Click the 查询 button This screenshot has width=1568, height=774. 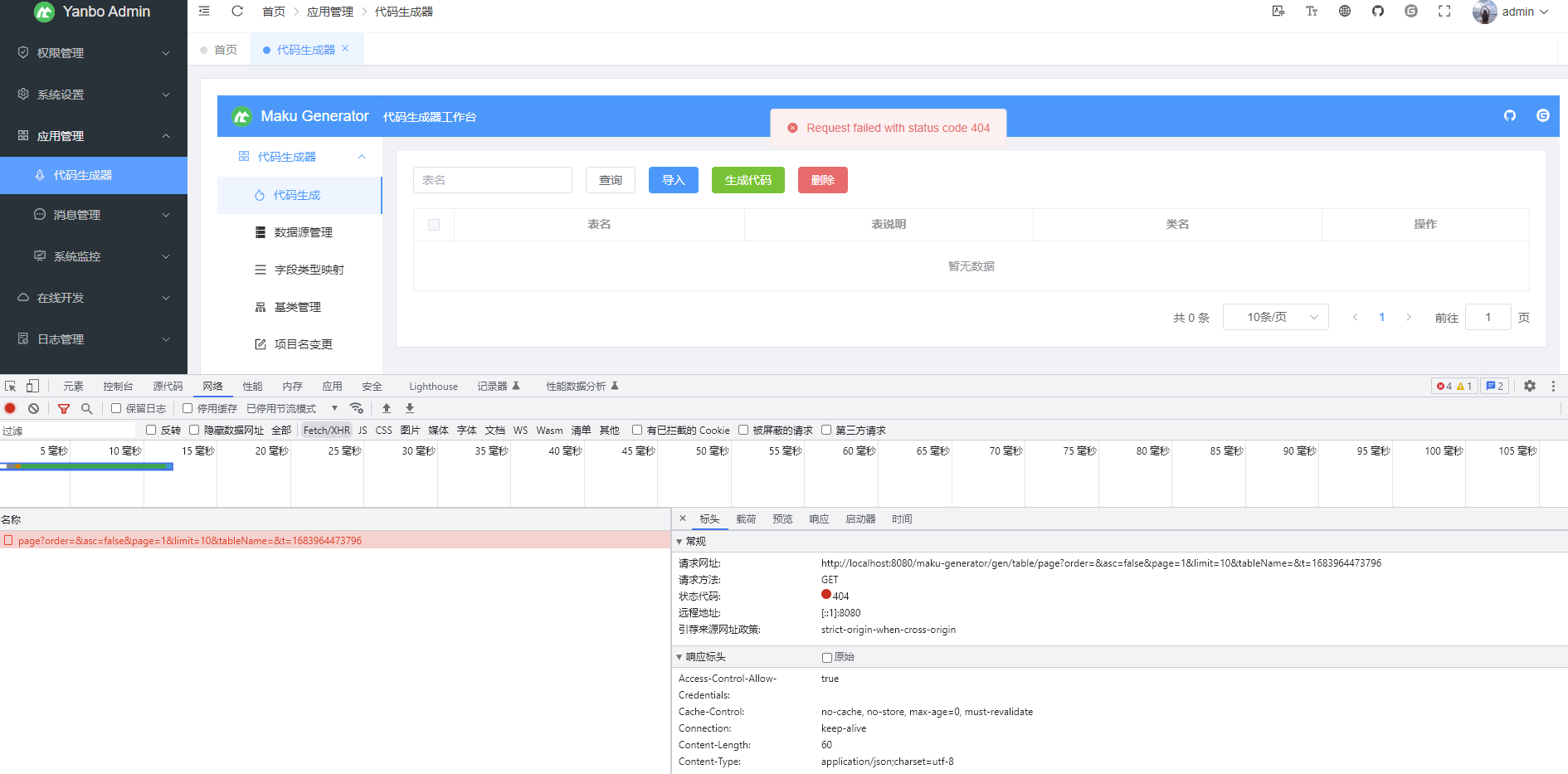(611, 180)
